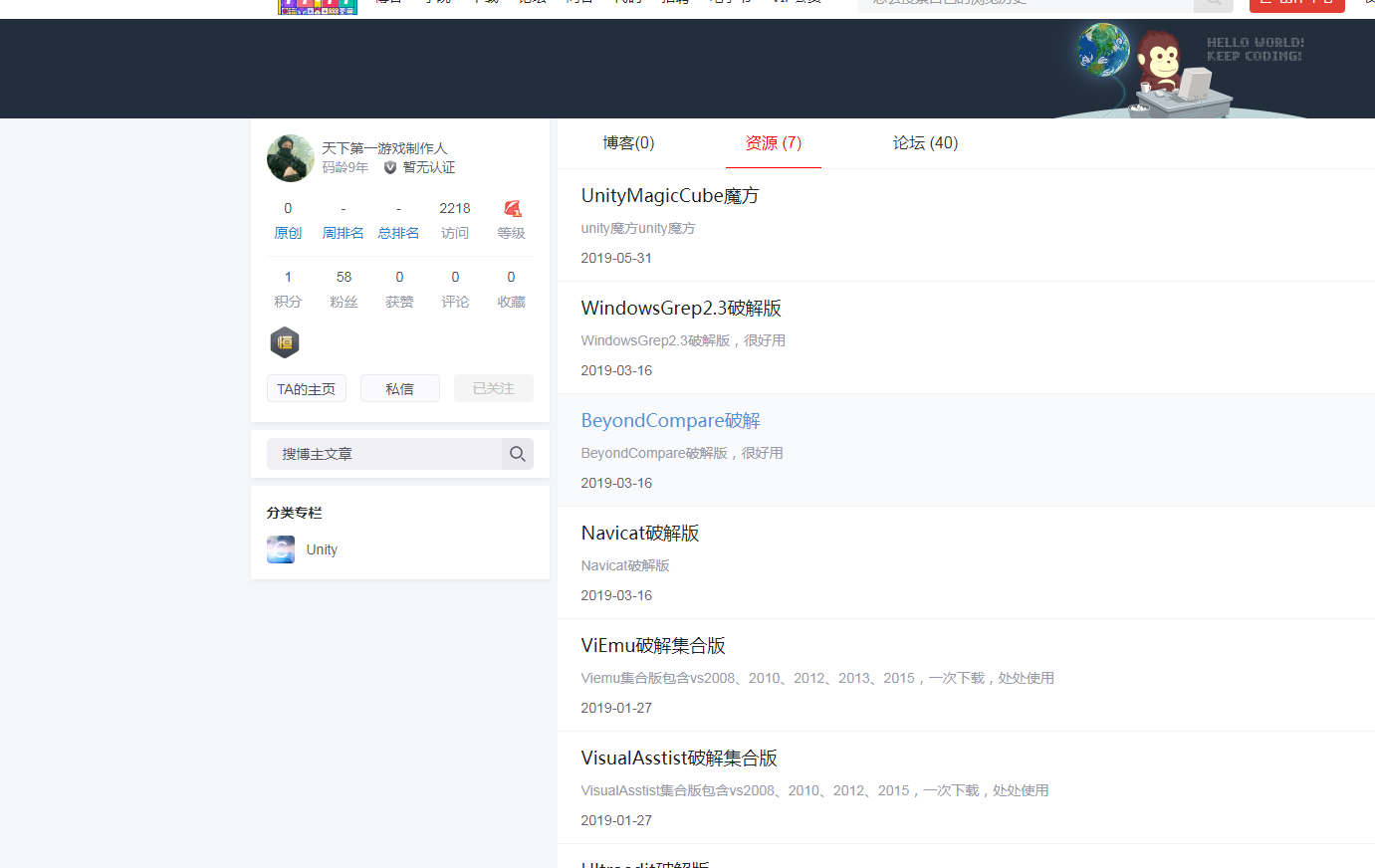Click the 码龄9年 text
This screenshot has height=868, width=1375.
coord(345,167)
